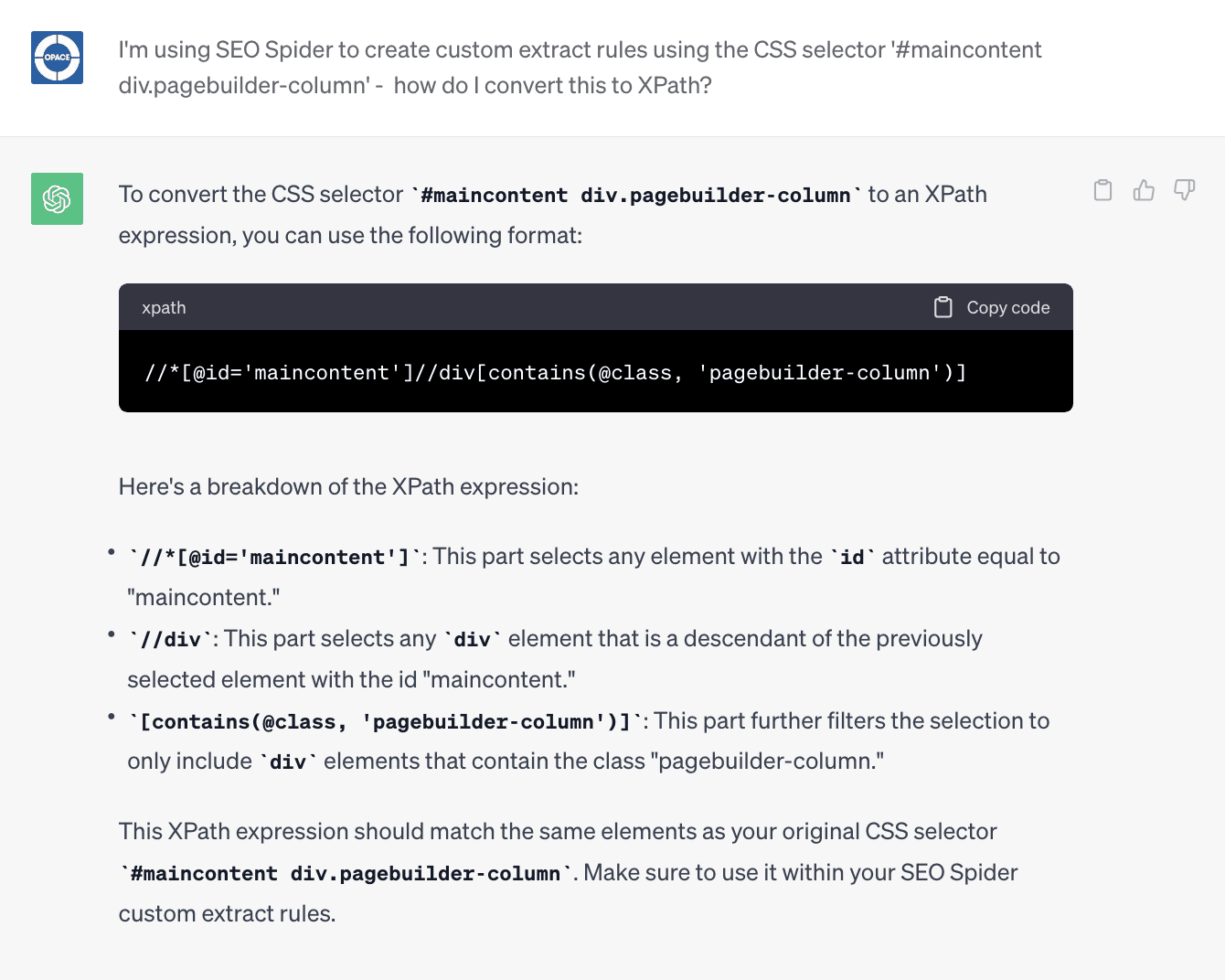Click the CSS selector code in the final paragraph

click(x=346, y=874)
